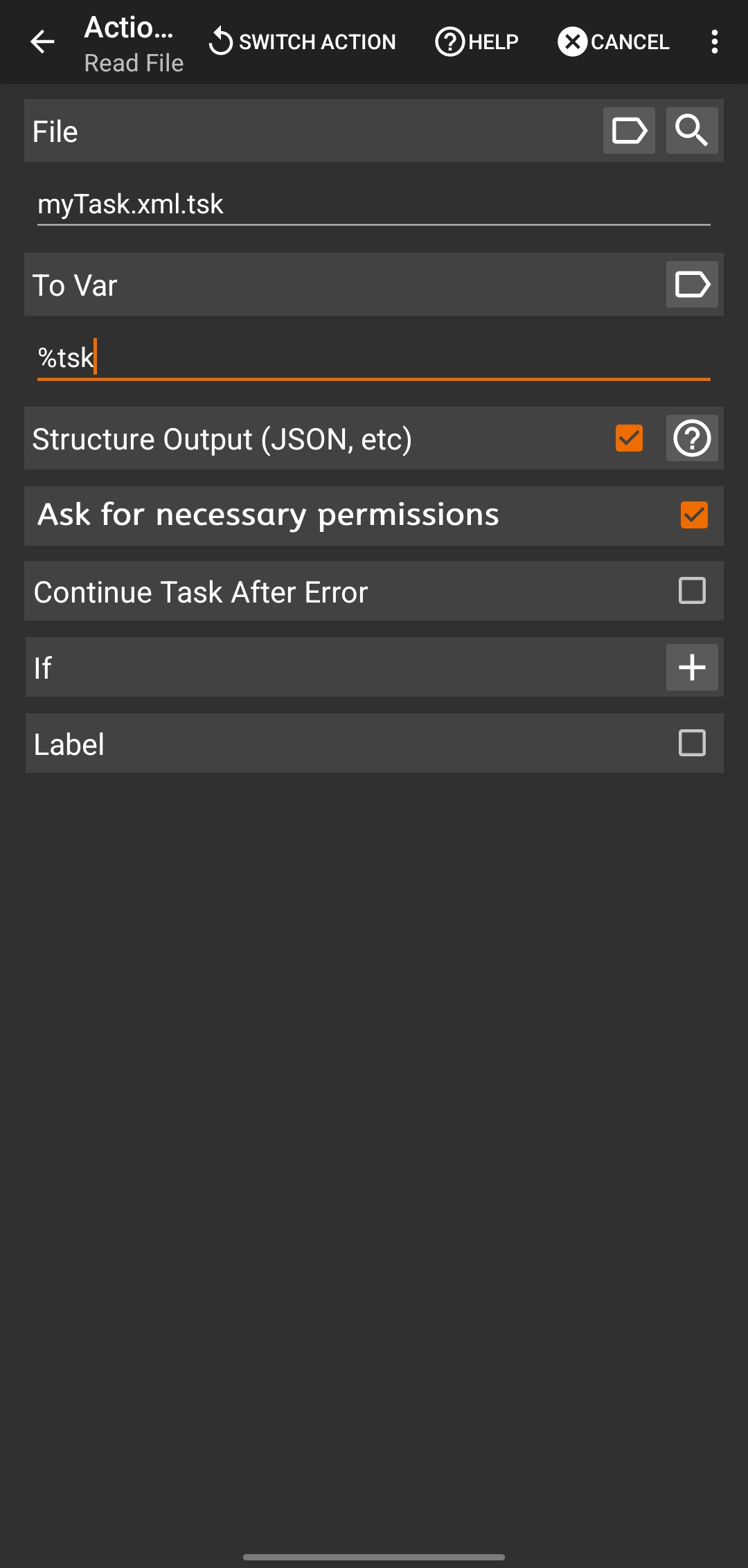Viewport: 748px width, 1568px height.
Task: Add an If condition with plus icon
Action: pos(692,668)
